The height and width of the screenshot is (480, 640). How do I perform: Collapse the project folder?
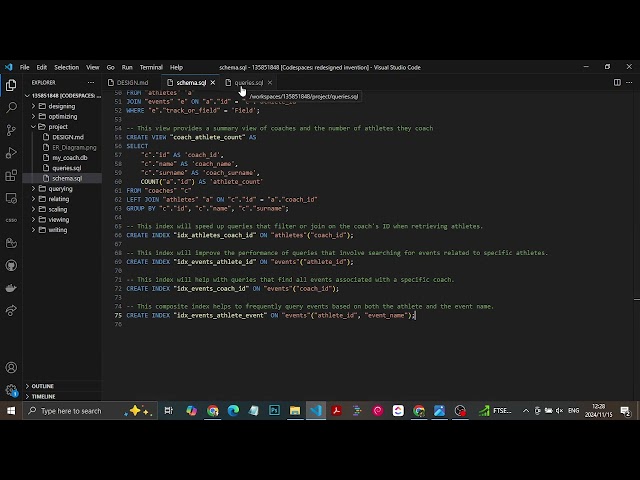(62, 127)
